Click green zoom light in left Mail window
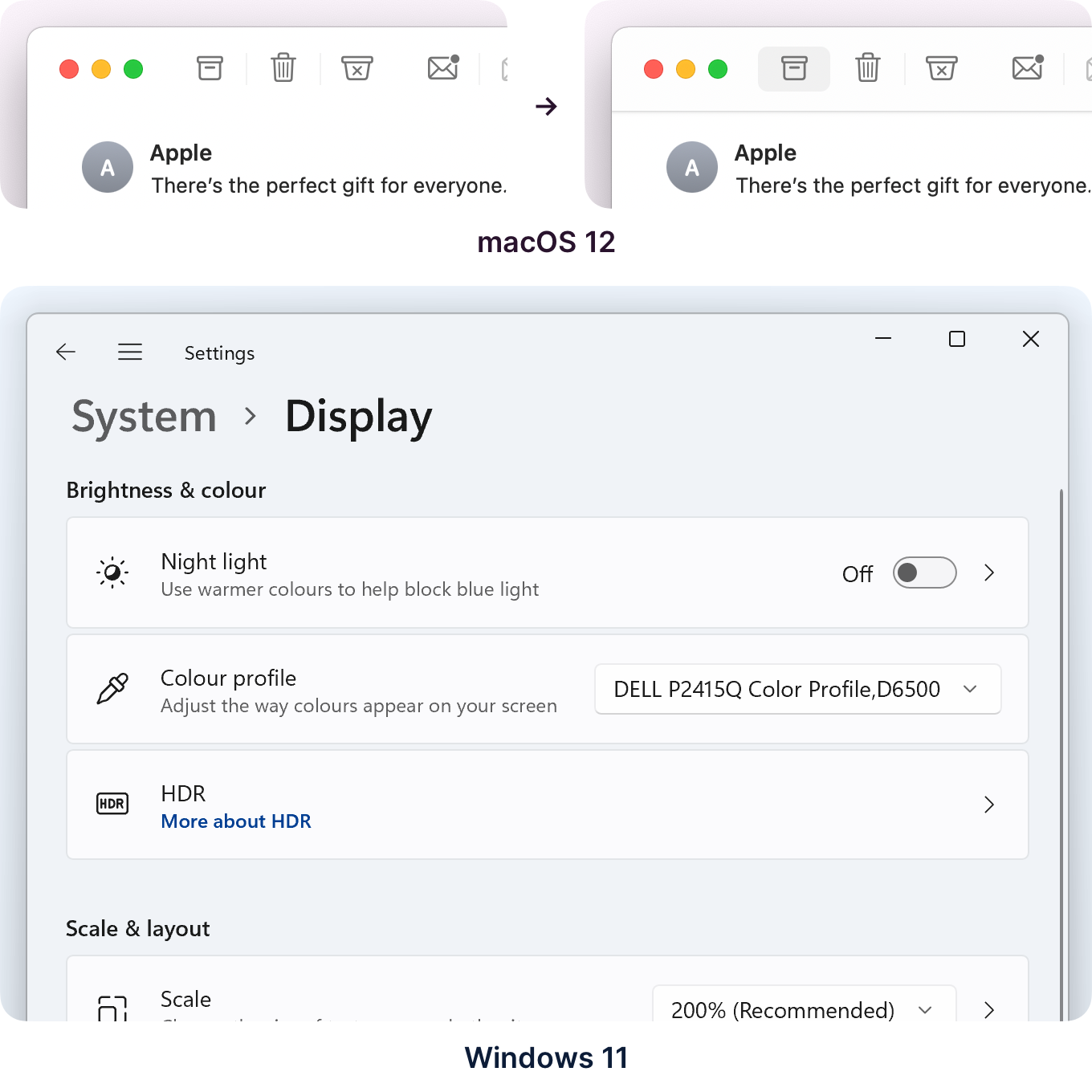 point(133,69)
